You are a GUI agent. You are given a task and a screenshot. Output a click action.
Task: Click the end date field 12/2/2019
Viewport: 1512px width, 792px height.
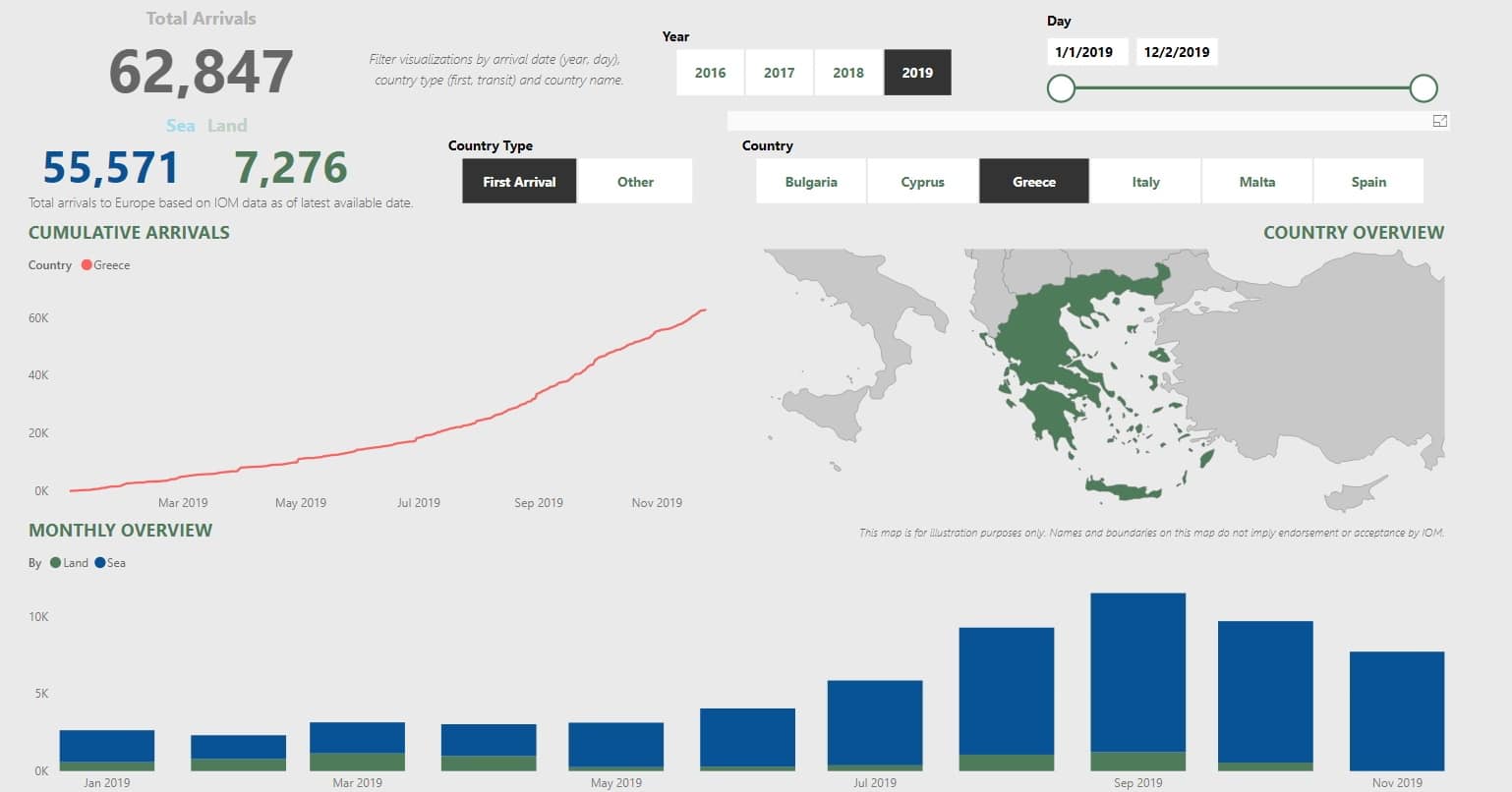pyautogui.click(x=1177, y=52)
